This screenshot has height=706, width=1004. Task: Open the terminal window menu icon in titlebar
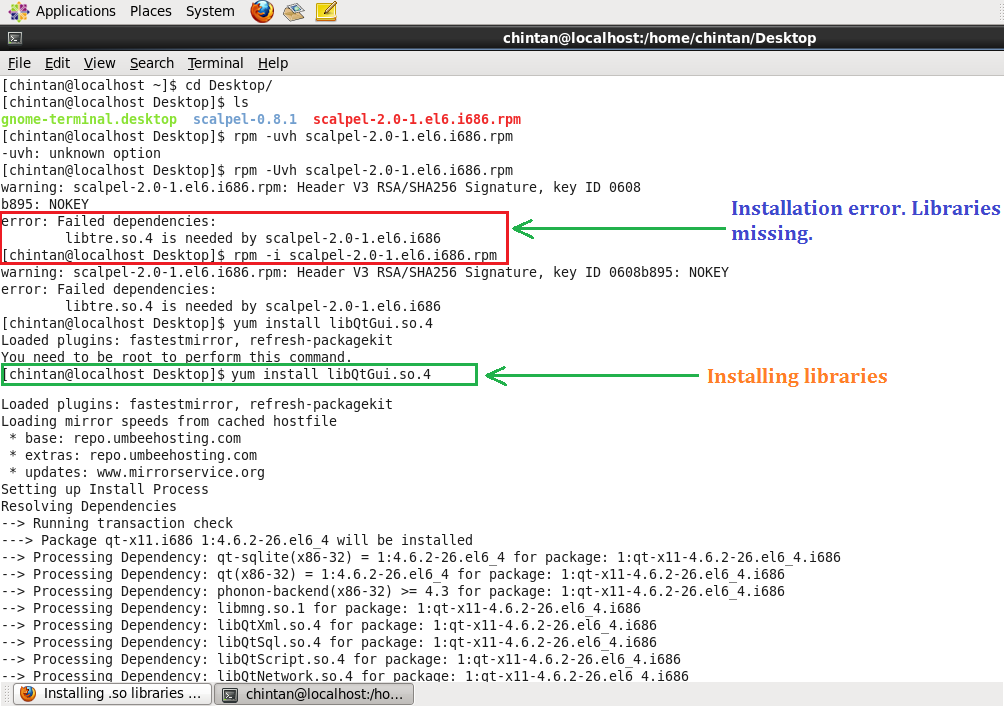(x=13, y=37)
